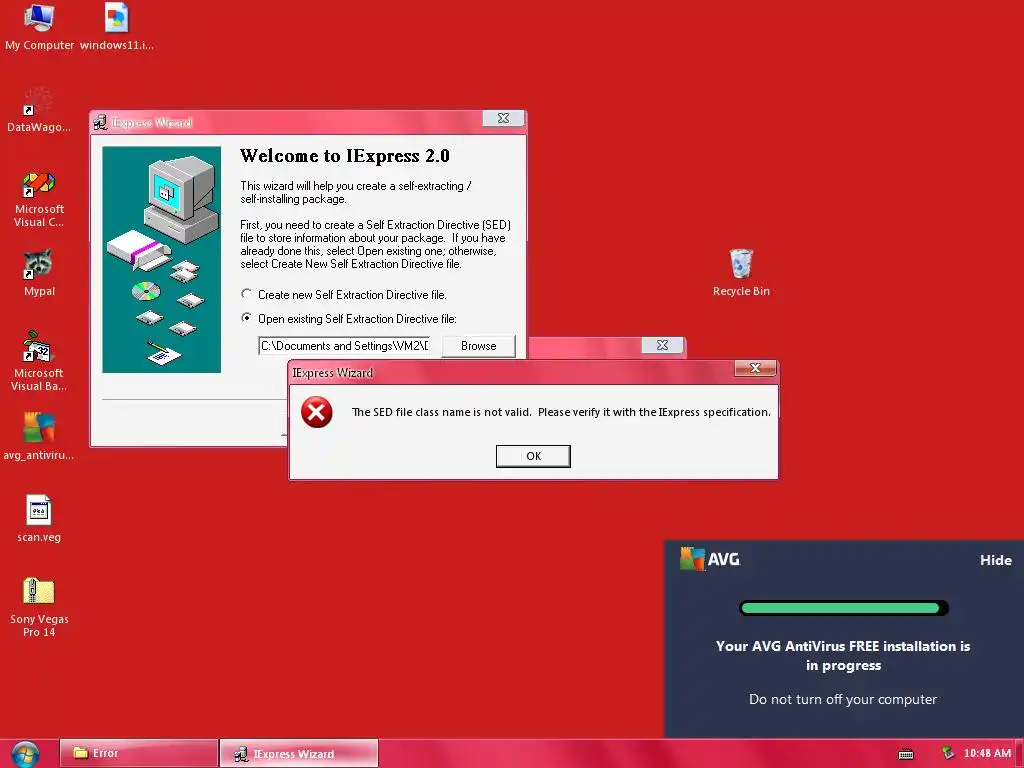This screenshot has width=1024, height=768.
Task: Click the SED file path input field
Action: point(344,346)
